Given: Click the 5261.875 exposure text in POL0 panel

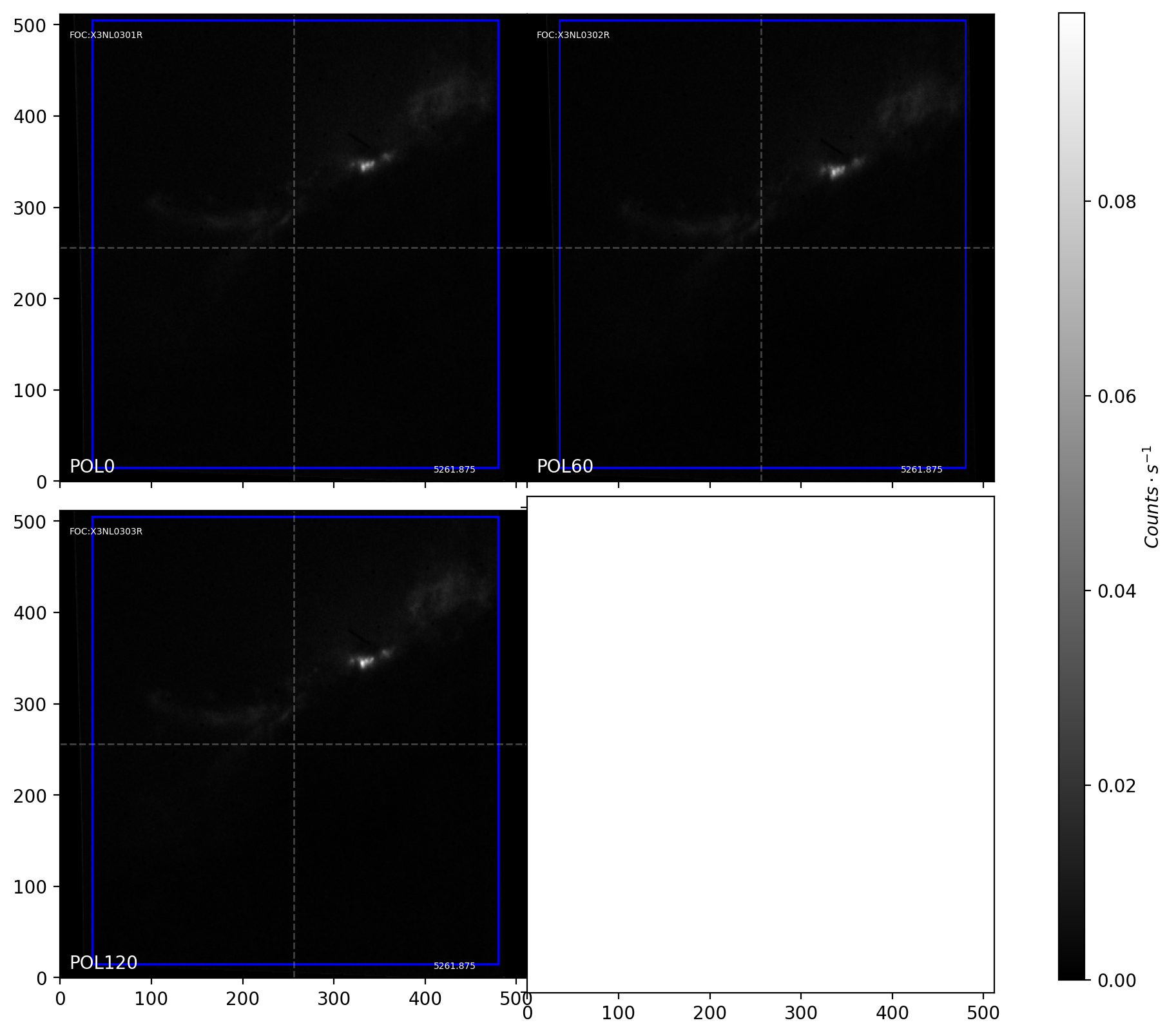Looking at the screenshot, I should coord(454,470).
